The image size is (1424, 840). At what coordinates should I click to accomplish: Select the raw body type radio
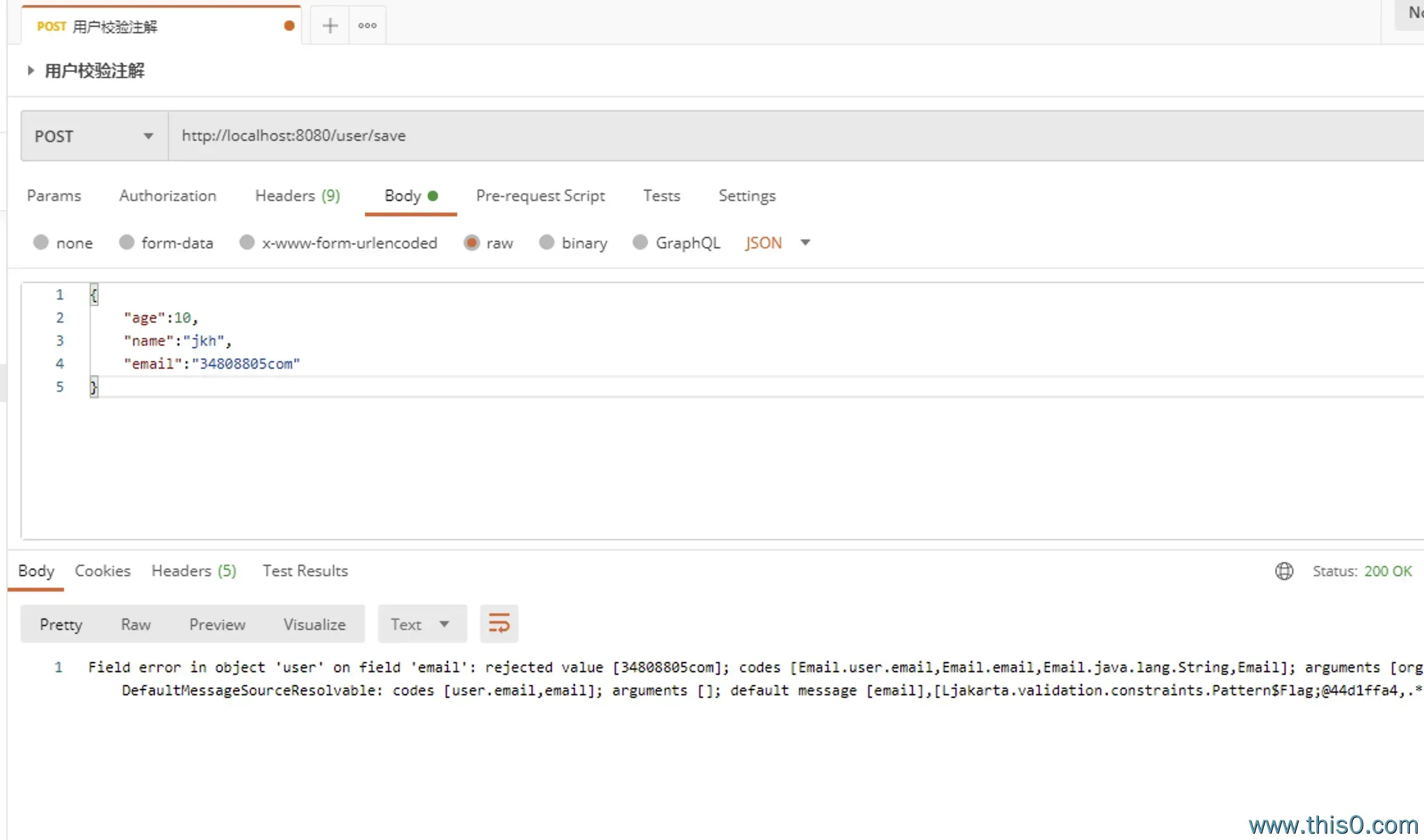(x=472, y=243)
